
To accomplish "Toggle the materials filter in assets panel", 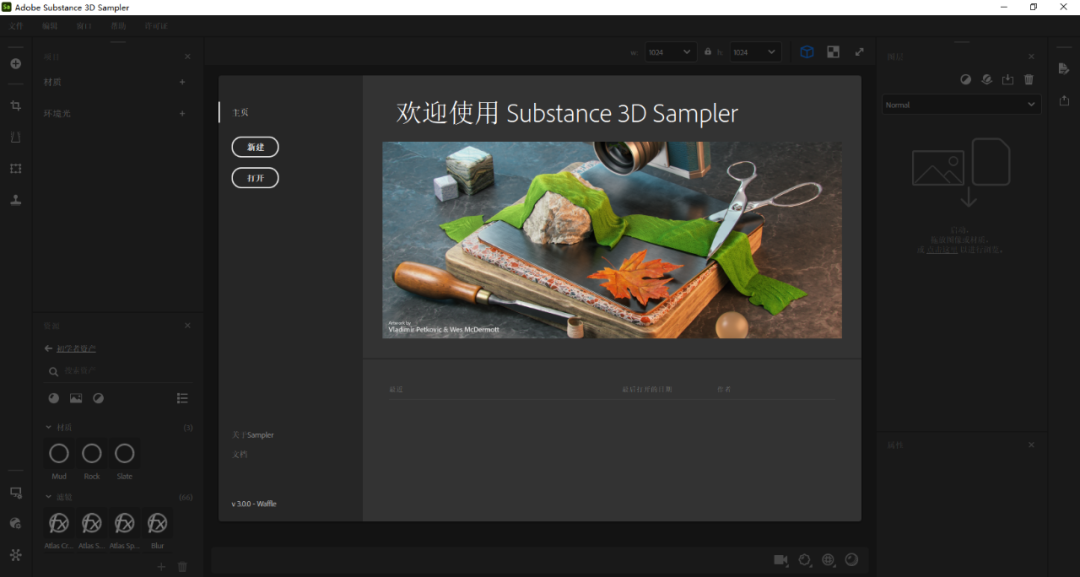I will point(54,398).
